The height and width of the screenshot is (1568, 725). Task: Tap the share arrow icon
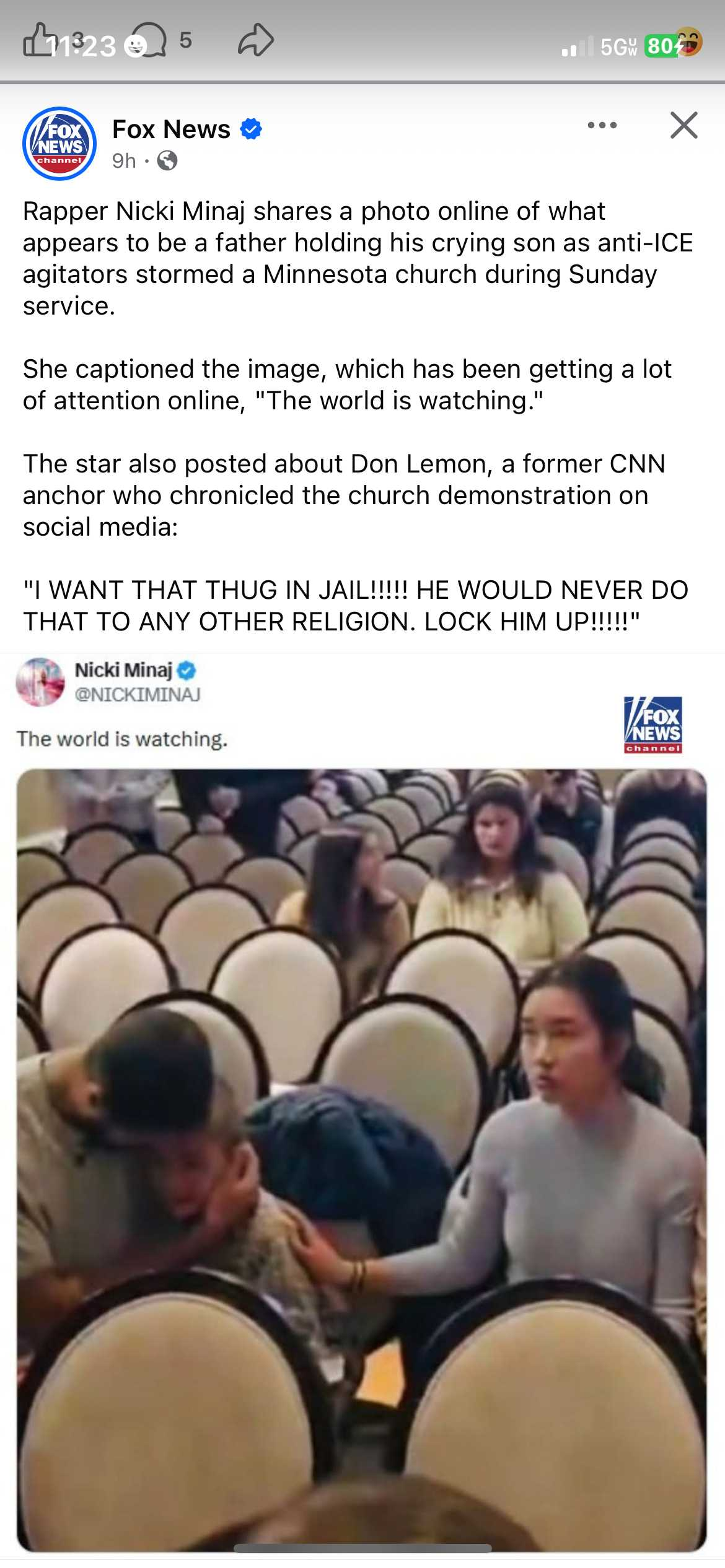point(256,40)
